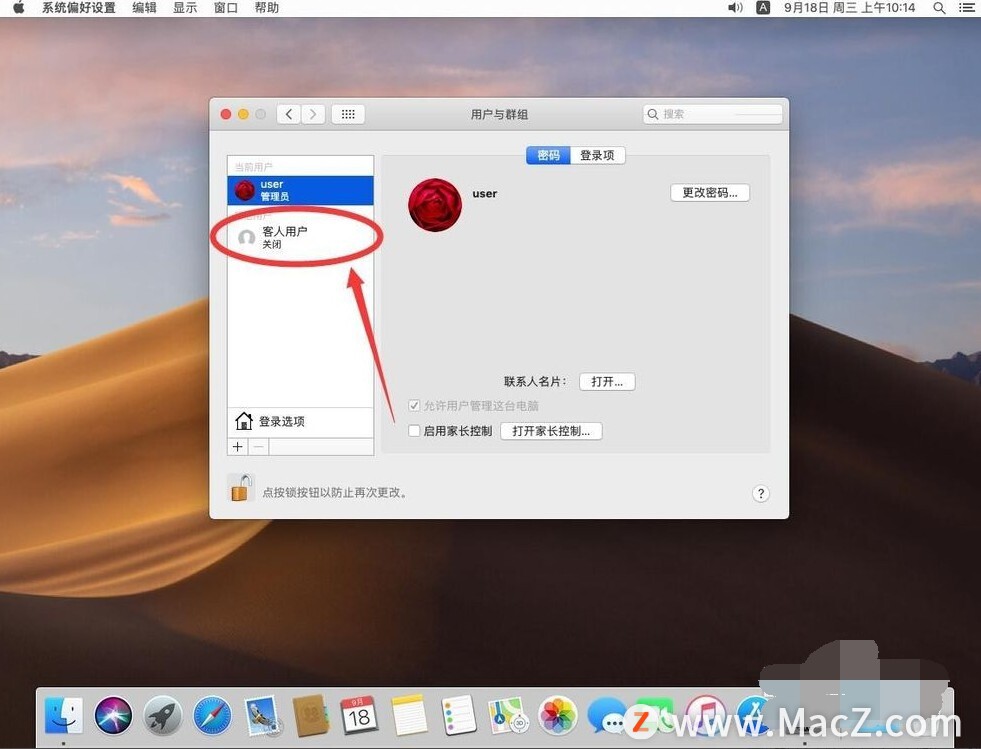Open Spotlight search magnifier in menu bar
The width and height of the screenshot is (981, 749).
[939, 8]
